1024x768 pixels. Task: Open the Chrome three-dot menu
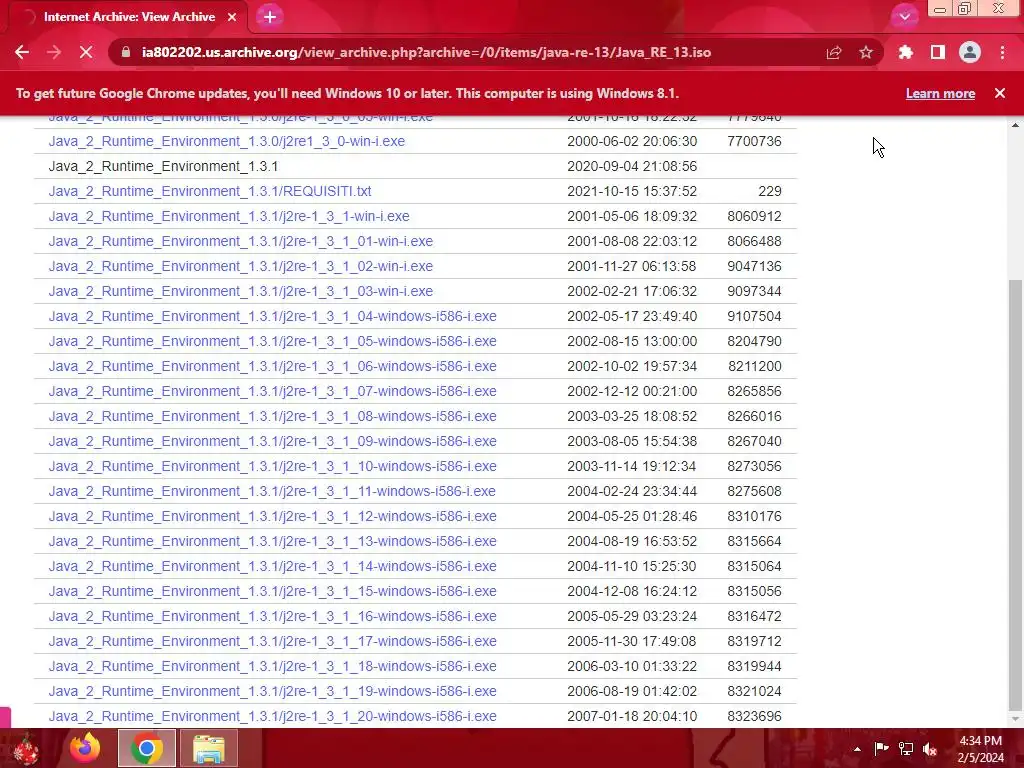pos(1002,52)
